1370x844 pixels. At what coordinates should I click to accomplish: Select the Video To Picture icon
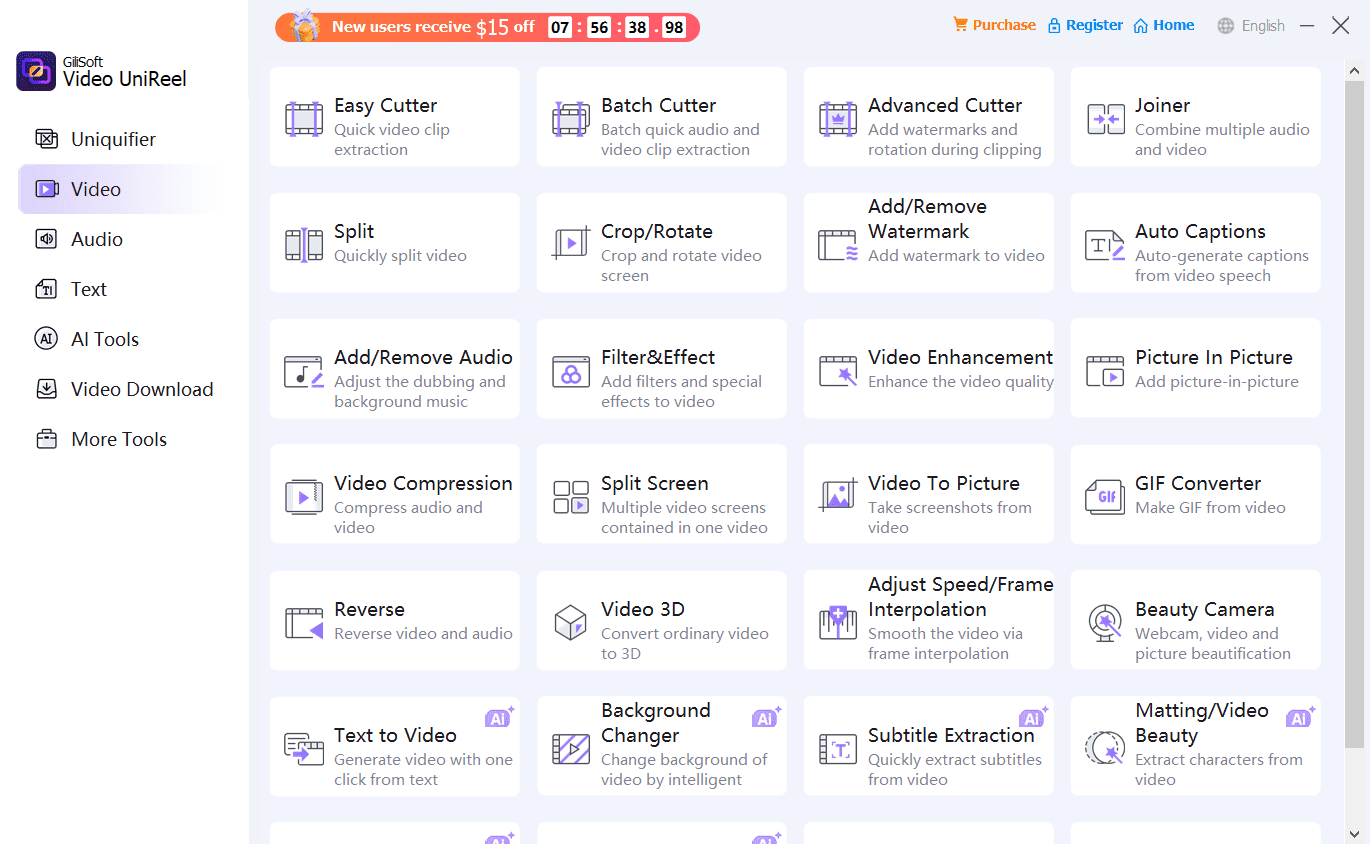838,495
